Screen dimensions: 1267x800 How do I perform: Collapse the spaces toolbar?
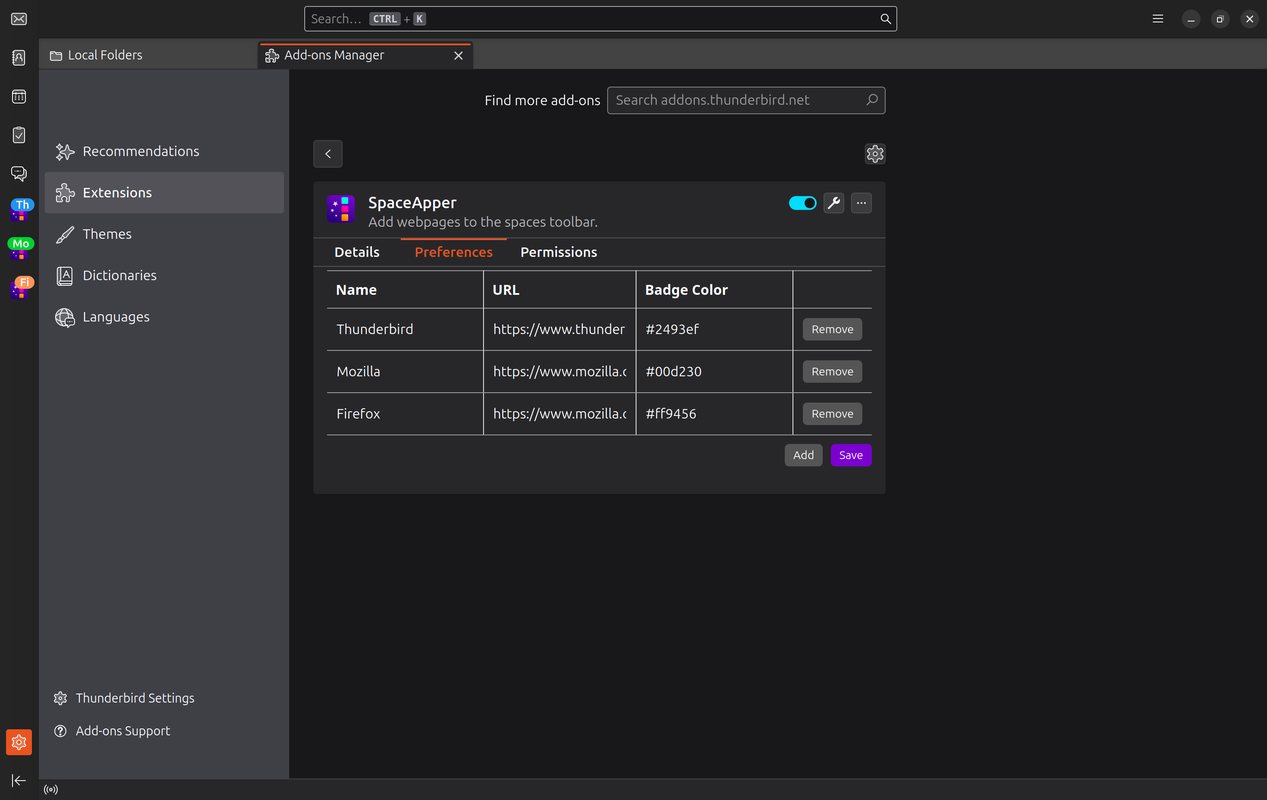click(19, 780)
